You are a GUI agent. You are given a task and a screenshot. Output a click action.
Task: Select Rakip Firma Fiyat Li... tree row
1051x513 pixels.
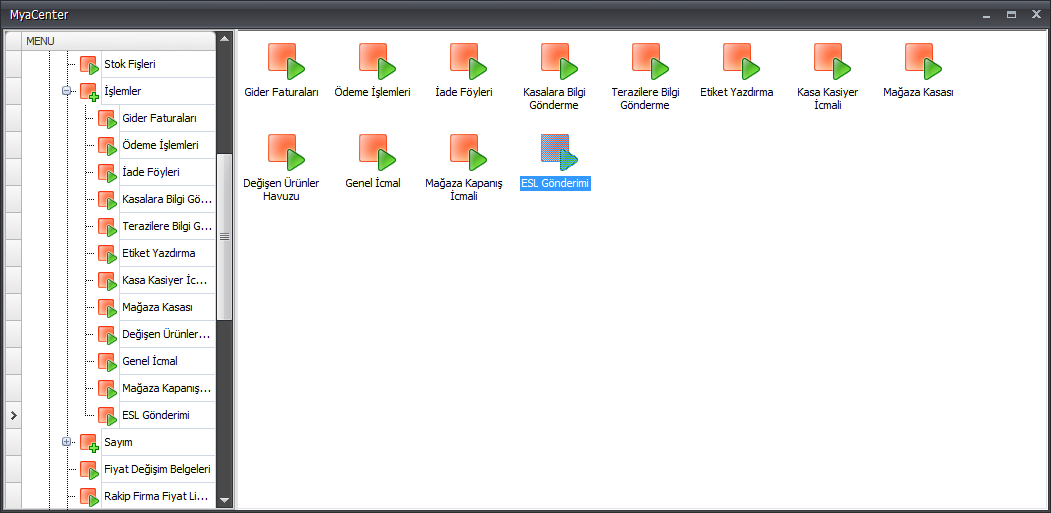coord(158,496)
